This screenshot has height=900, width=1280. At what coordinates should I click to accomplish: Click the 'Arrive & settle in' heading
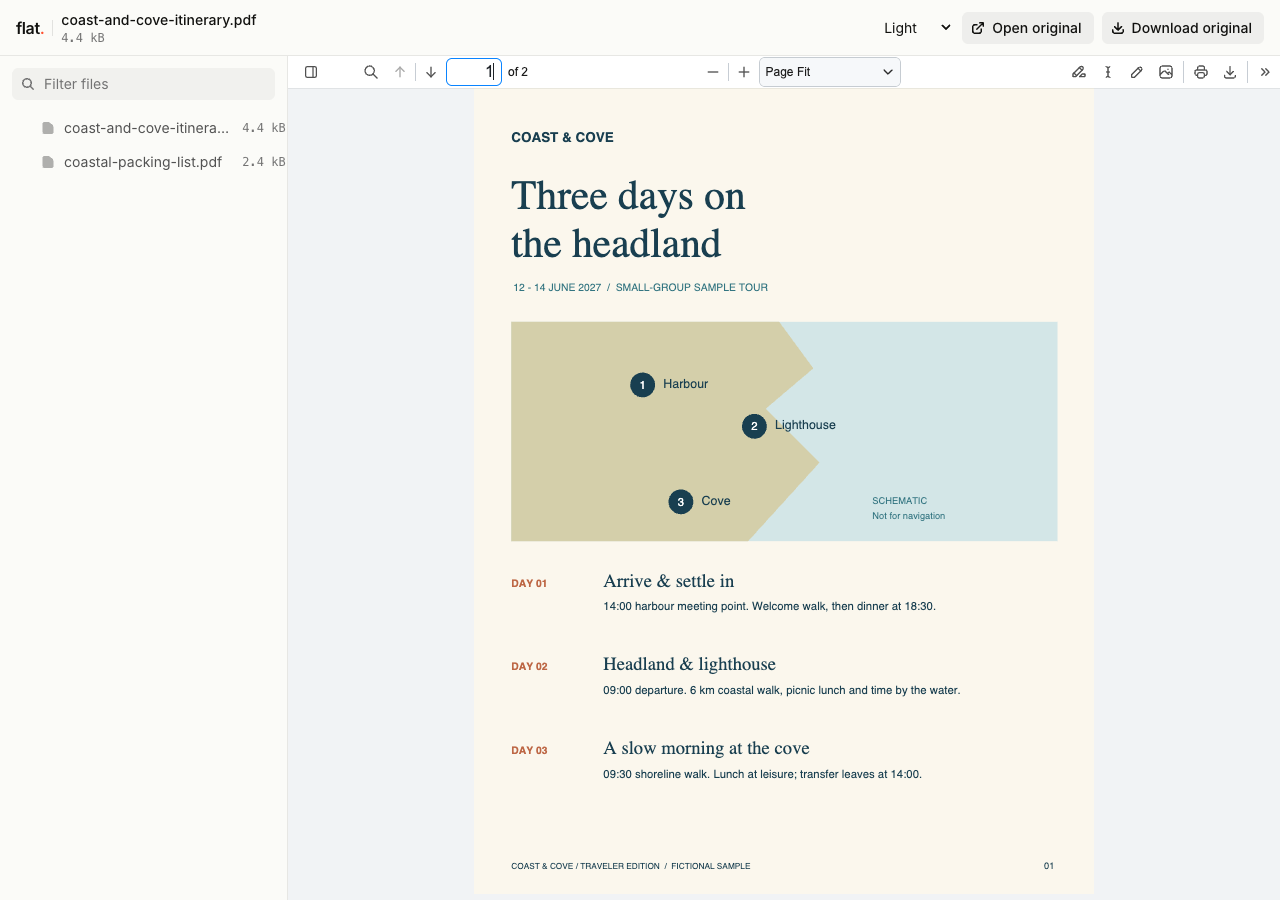click(669, 581)
